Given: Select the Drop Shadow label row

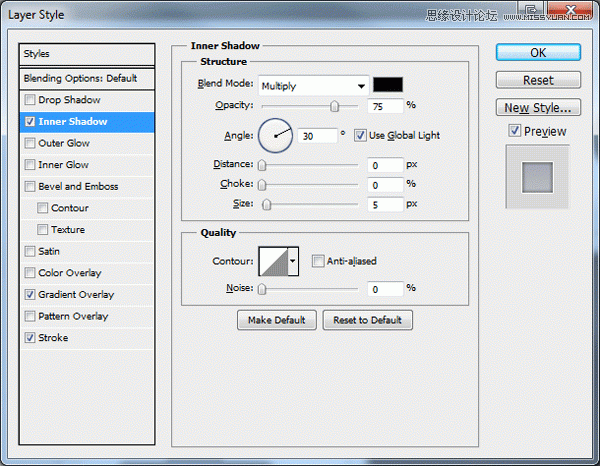Looking at the screenshot, I should [x=69, y=100].
